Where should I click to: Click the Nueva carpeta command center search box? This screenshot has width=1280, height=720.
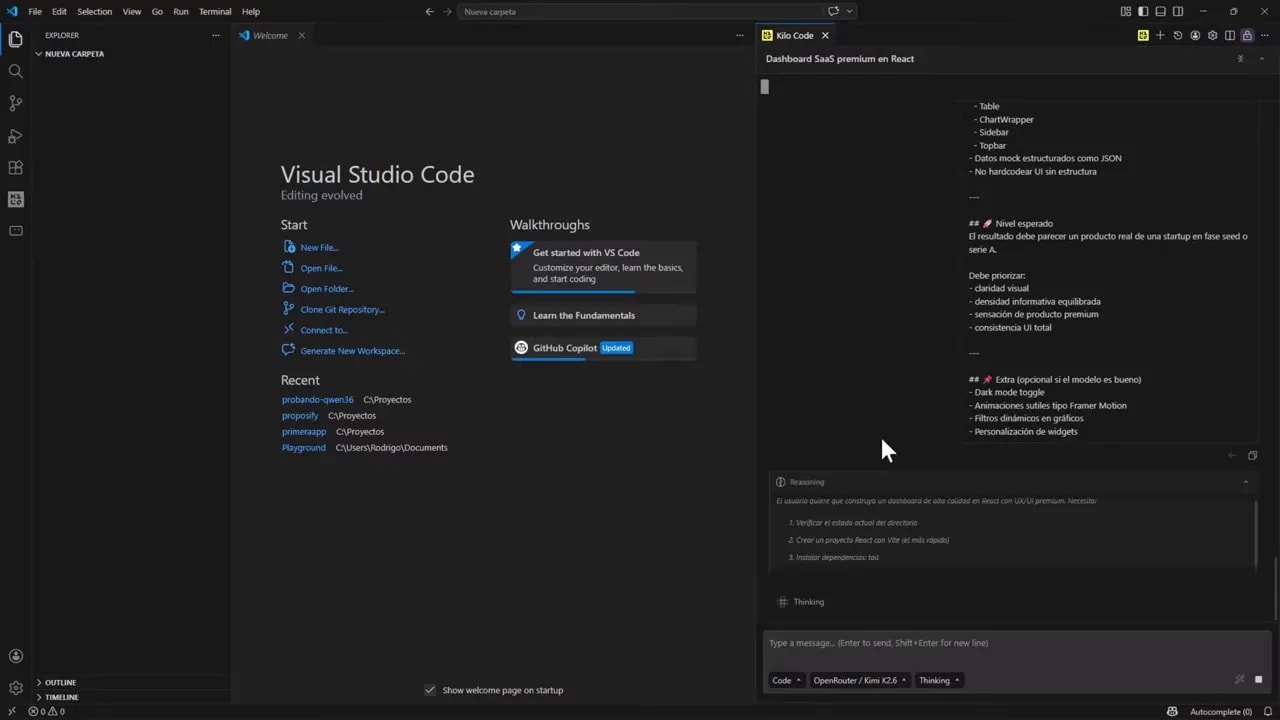(640, 11)
